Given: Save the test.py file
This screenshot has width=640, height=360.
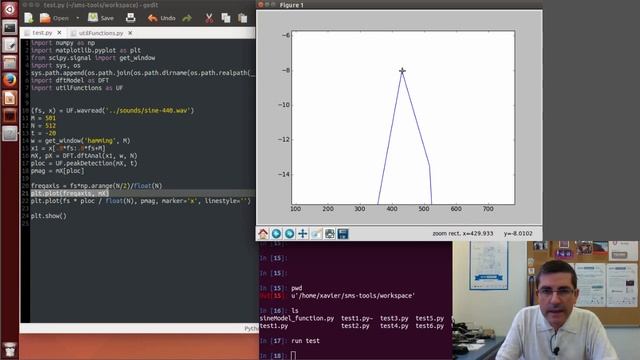Looking at the screenshot, I should (x=101, y=18).
